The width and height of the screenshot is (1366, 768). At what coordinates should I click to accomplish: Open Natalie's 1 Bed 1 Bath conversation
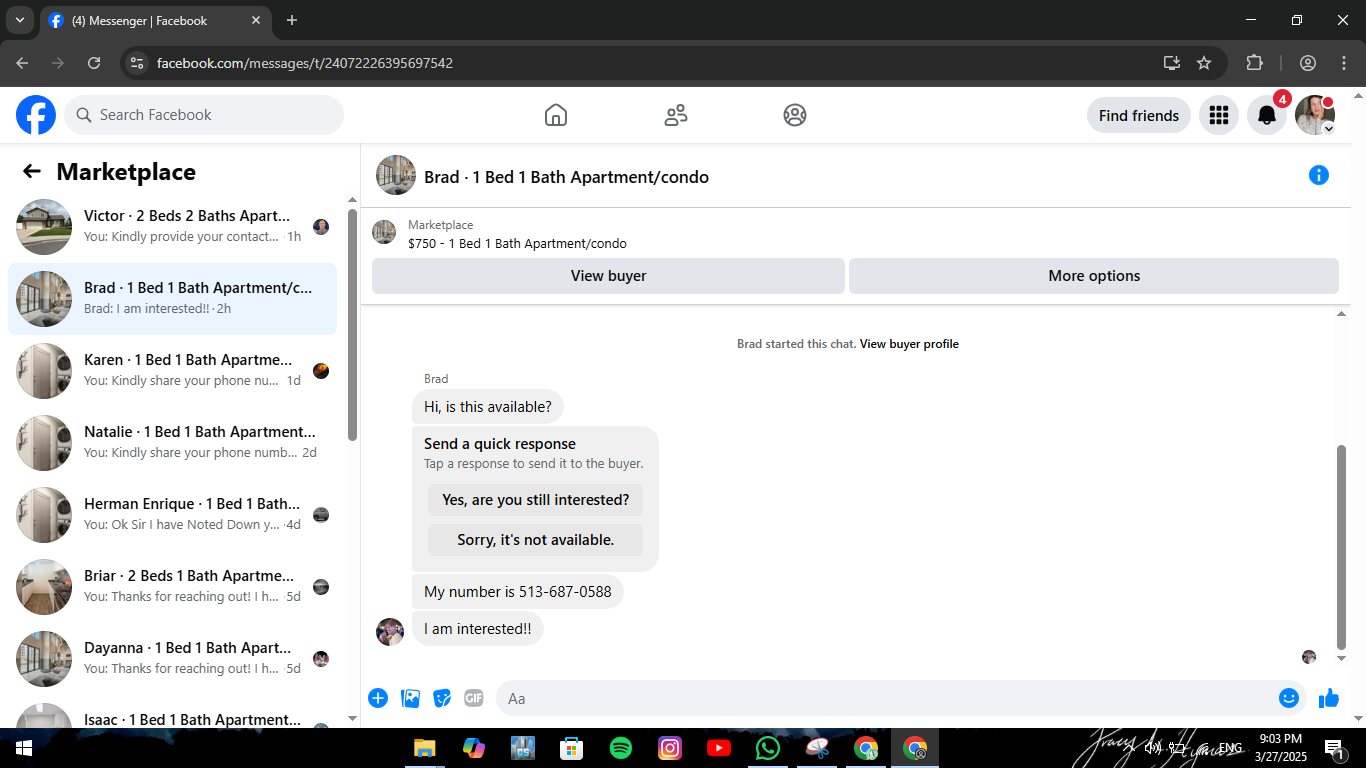(x=172, y=443)
